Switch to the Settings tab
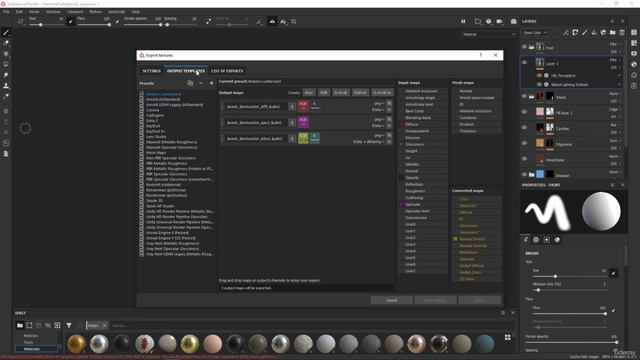Viewport: 640px width, 360px height. (x=151, y=71)
